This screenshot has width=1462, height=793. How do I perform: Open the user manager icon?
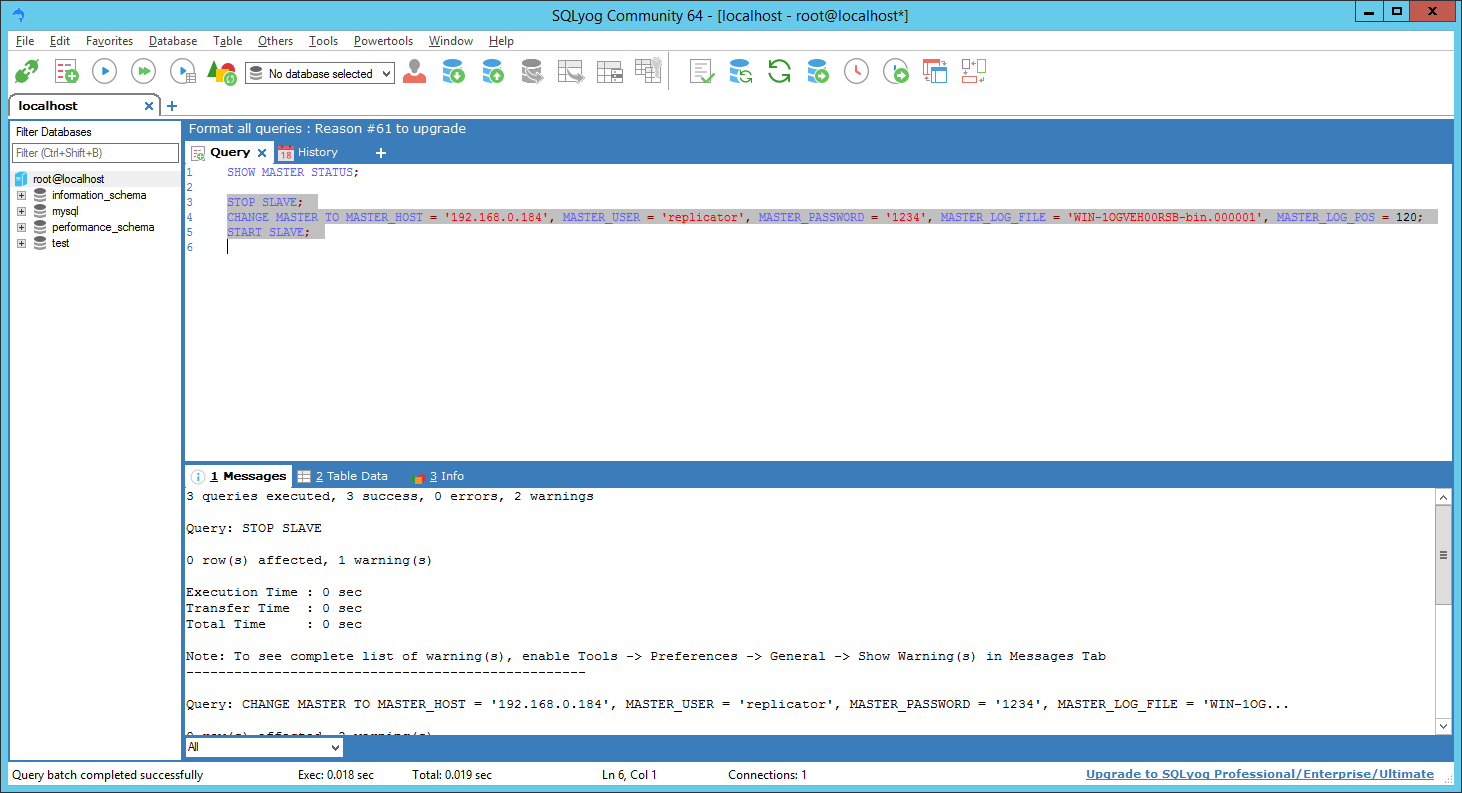(415, 72)
